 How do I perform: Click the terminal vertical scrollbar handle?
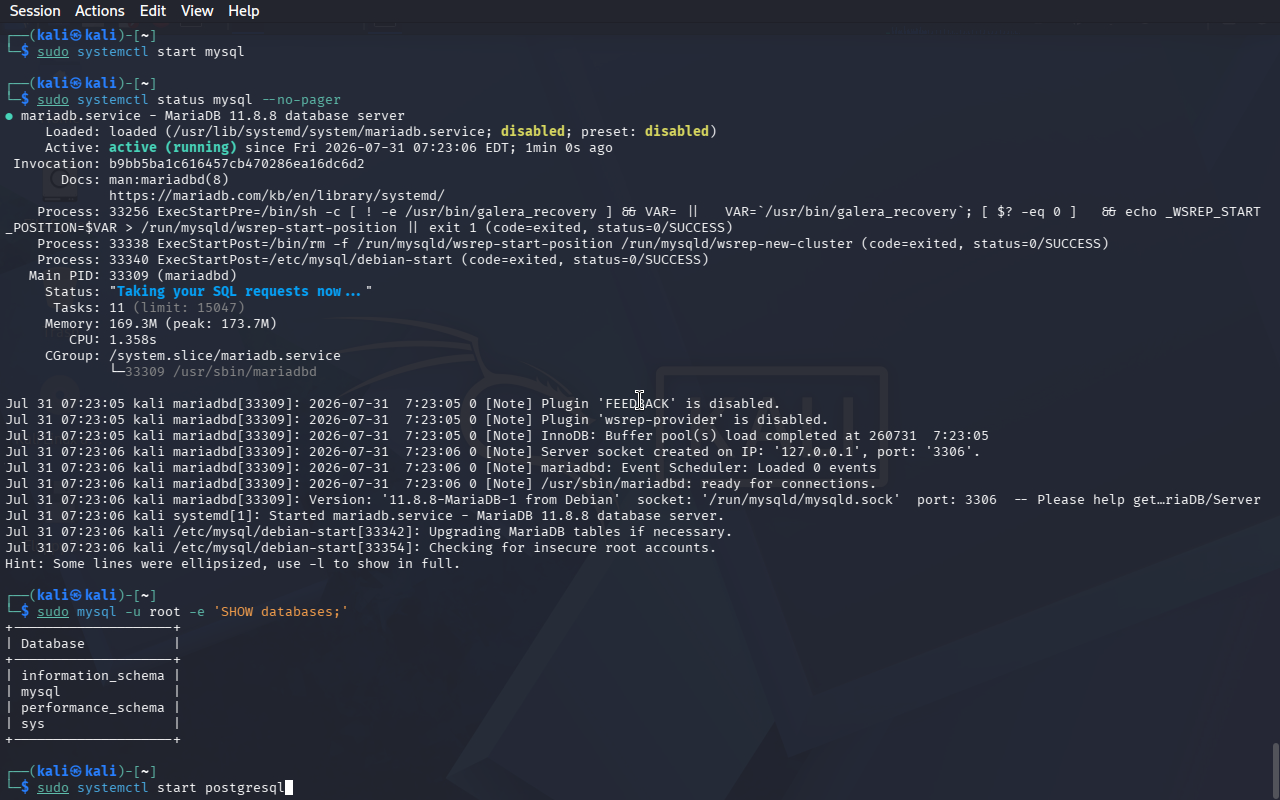[x=1274, y=770]
